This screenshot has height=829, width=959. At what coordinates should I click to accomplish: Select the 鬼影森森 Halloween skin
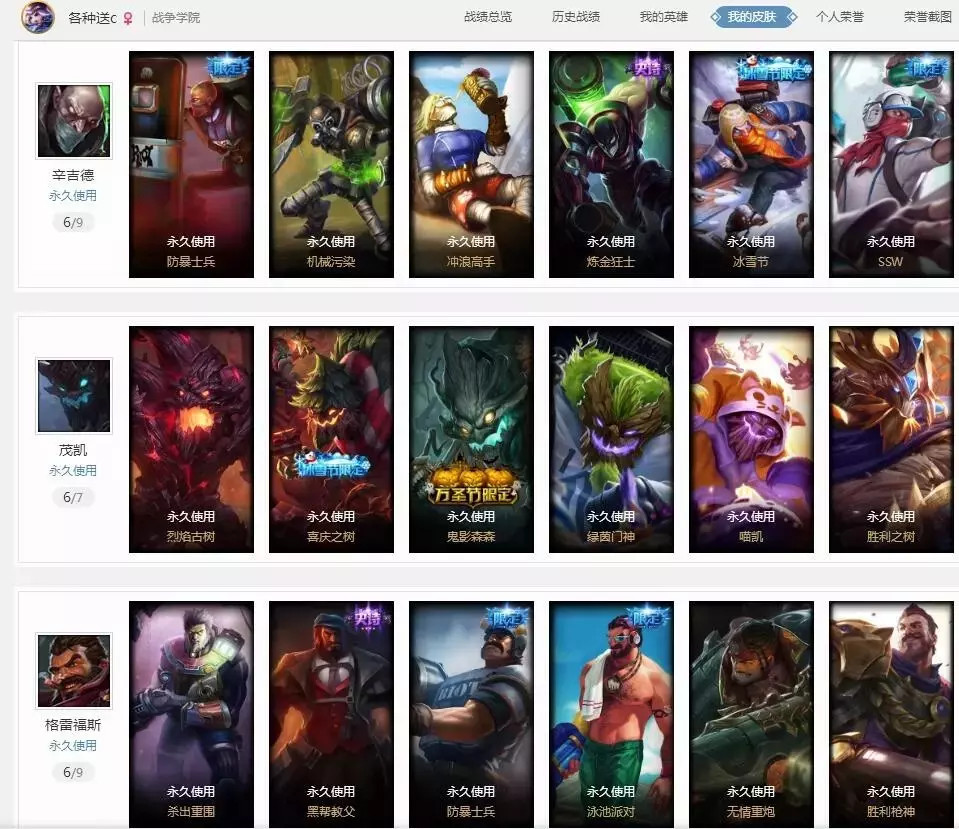click(x=472, y=439)
